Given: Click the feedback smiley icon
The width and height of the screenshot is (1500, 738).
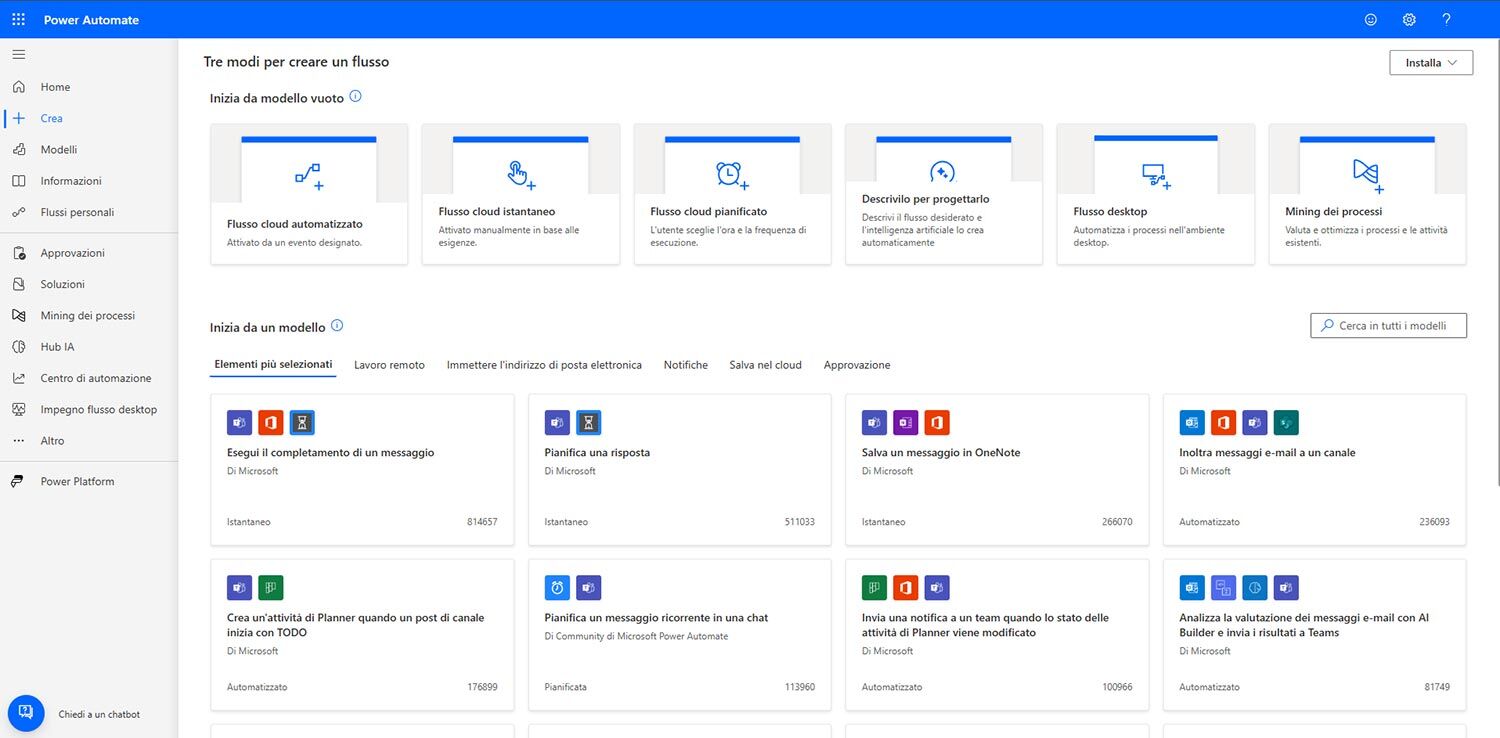Looking at the screenshot, I should pos(1370,19).
